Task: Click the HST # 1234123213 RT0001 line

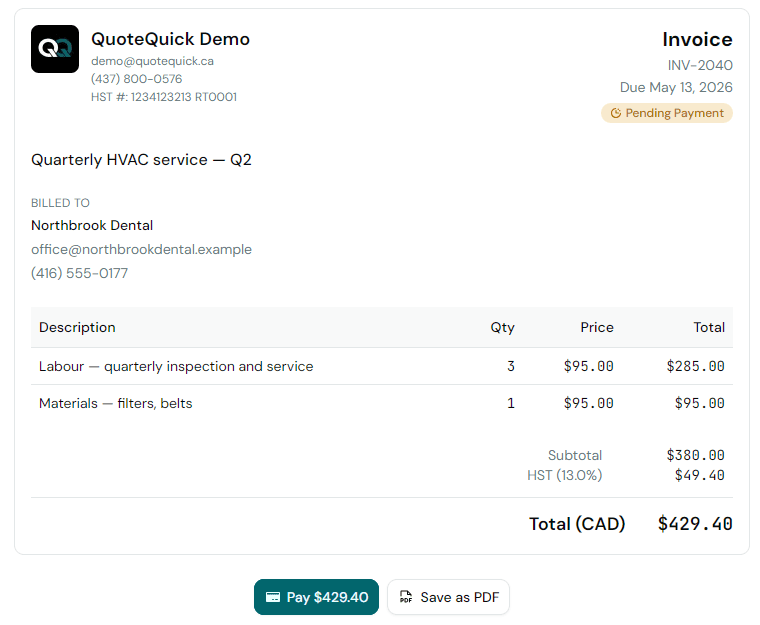Action: (x=164, y=97)
